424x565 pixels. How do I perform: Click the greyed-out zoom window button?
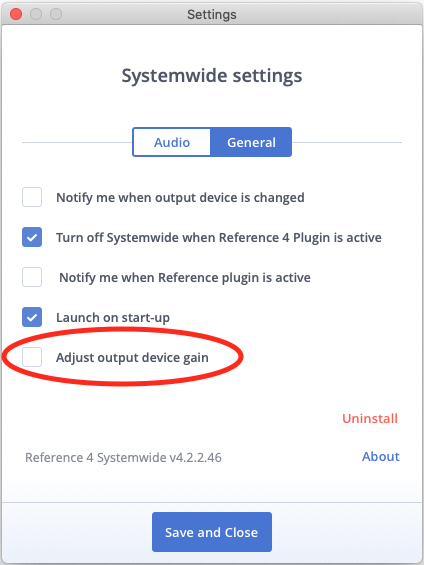point(56,14)
